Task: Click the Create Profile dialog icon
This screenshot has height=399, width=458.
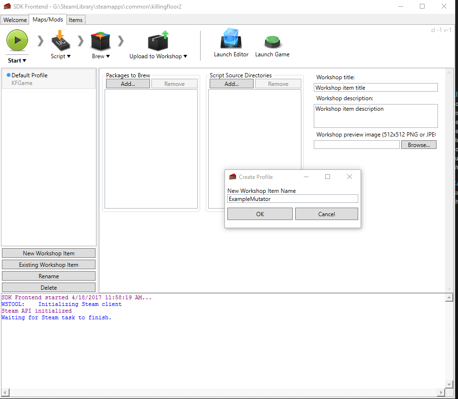Action: pyautogui.click(x=233, y=177)
